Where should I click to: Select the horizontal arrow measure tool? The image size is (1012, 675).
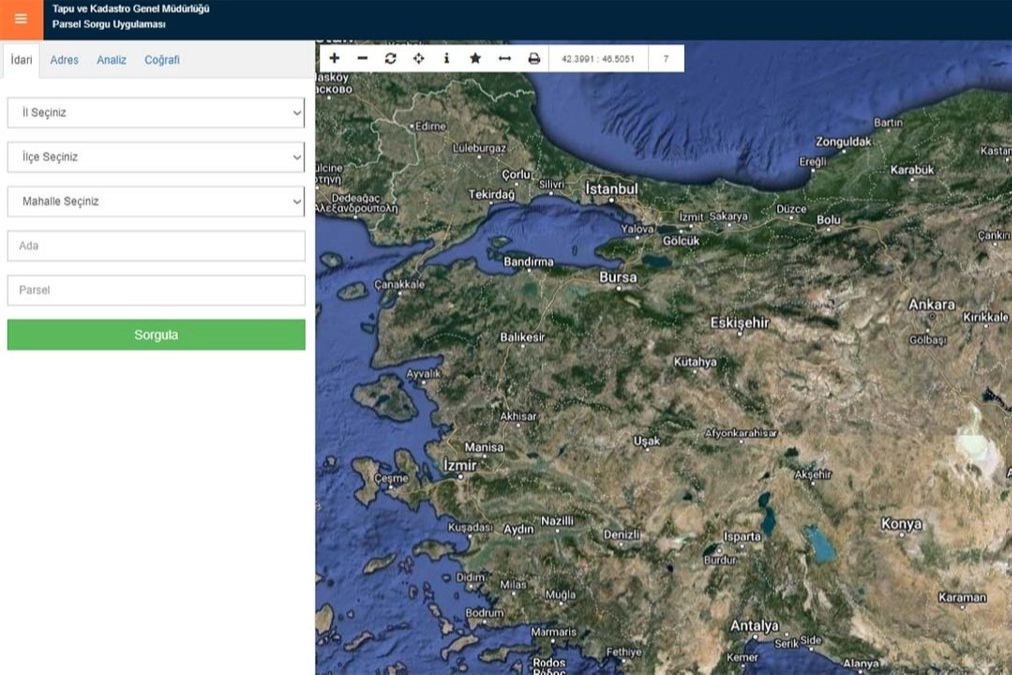coord(504,59)
